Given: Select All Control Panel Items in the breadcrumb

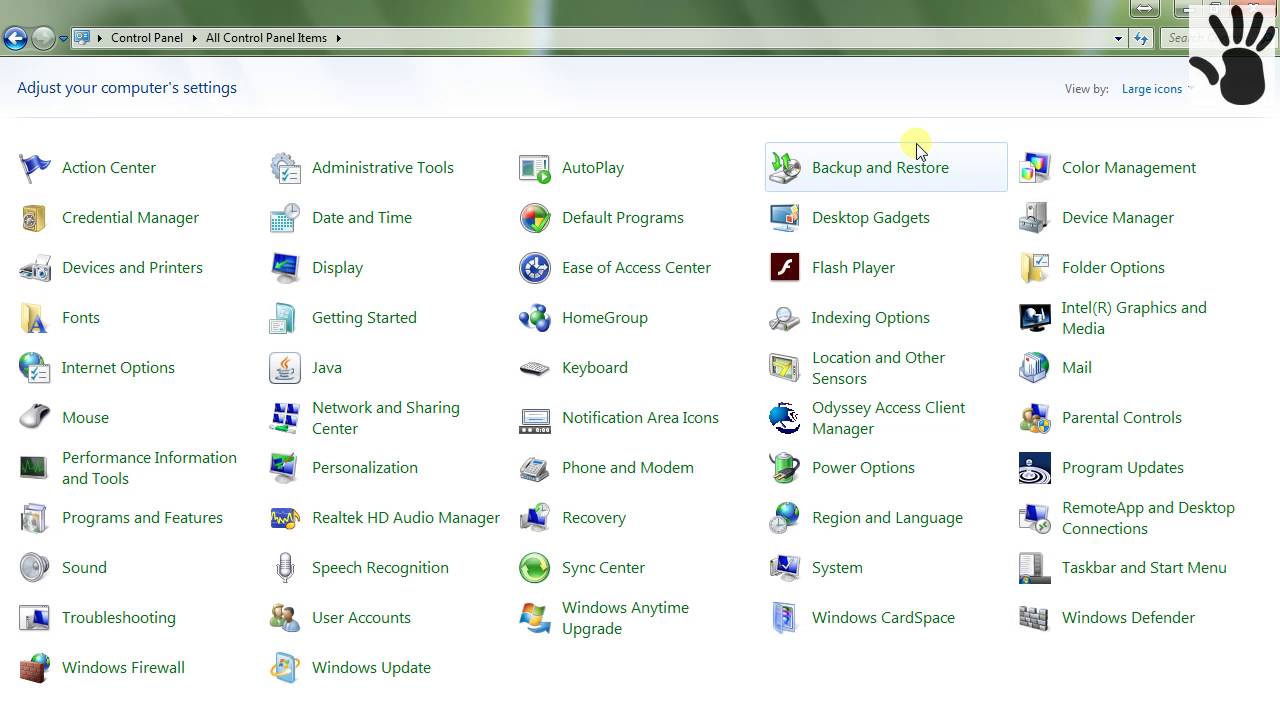Looking at the screenshot, I should coord(266,38).
